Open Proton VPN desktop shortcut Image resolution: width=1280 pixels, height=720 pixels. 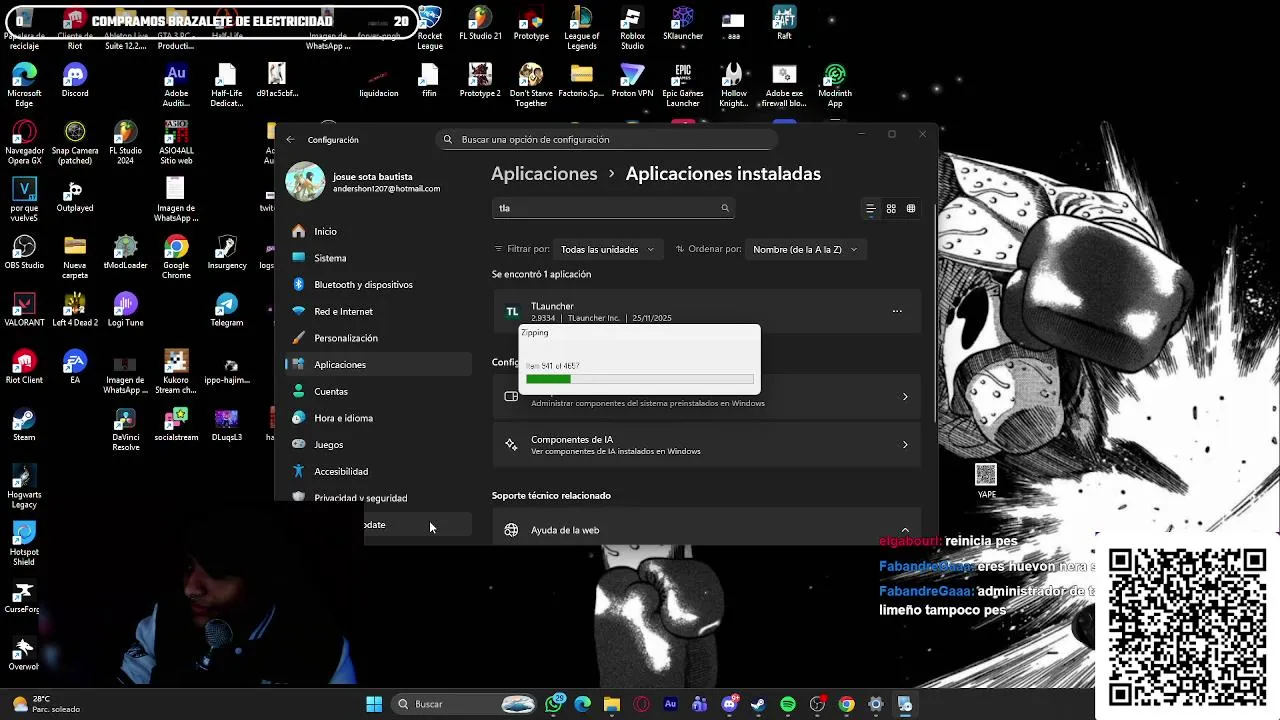pyautogui.click(x=632, y=81)
